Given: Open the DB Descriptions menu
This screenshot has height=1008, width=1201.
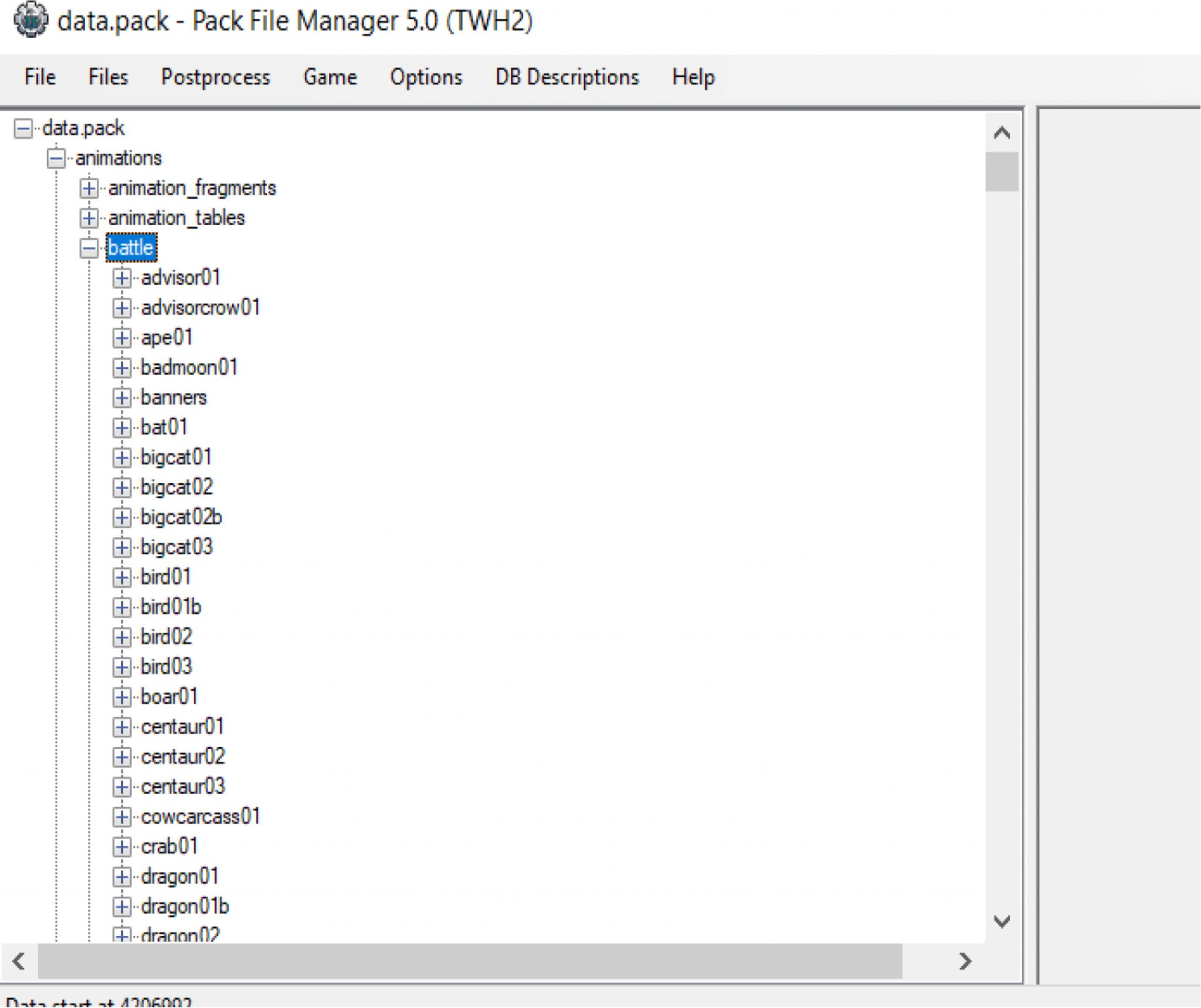Looking at the screenshot, I should (x=567, y=77).
